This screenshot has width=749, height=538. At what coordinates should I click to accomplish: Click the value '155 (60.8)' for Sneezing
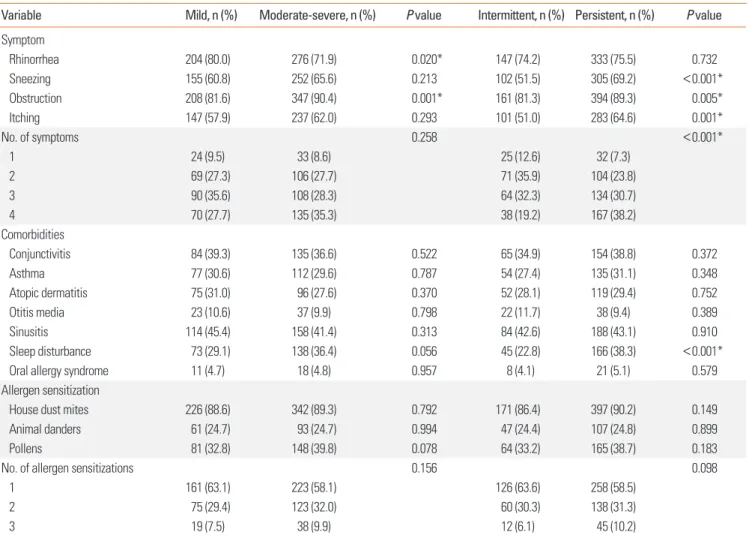[x=208, y=79]
